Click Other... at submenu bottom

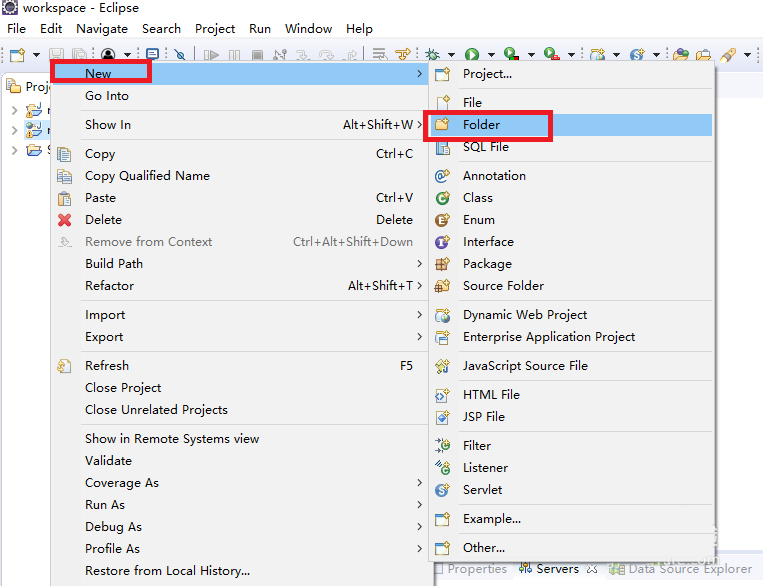coord(570,548)
